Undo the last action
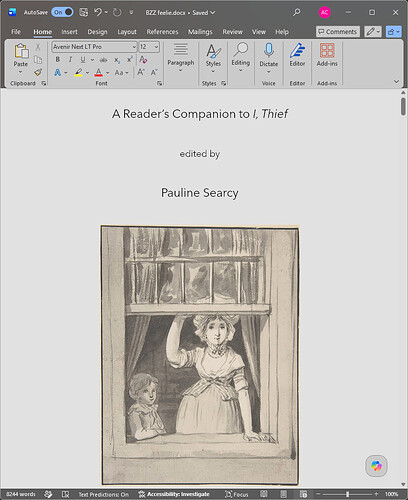Viewport: 408px width, 500px height. (x=98, y=12)
